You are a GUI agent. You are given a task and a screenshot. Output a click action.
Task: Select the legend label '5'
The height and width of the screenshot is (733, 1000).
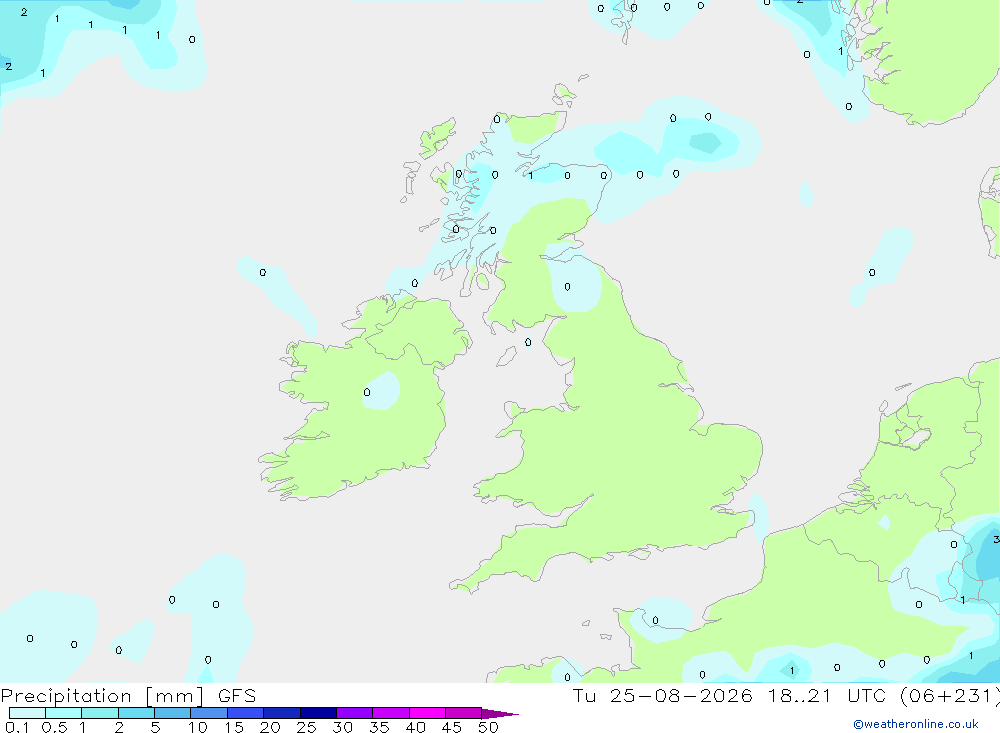point(155,727)
